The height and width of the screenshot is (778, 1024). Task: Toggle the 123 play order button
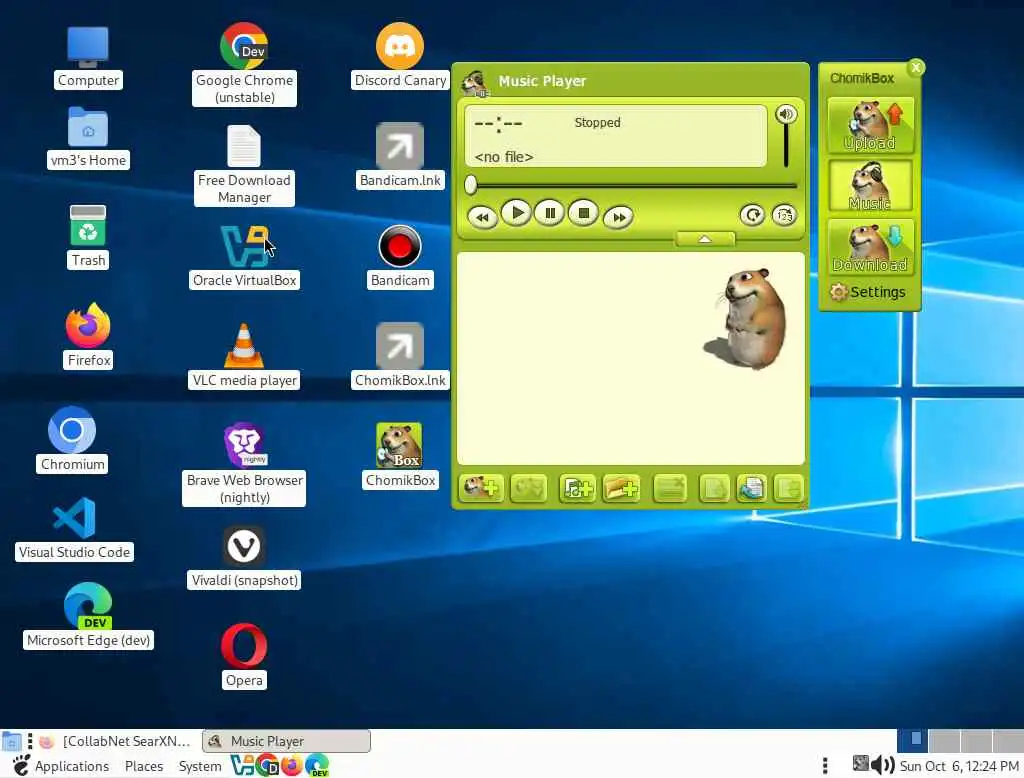tap(784, 215)
